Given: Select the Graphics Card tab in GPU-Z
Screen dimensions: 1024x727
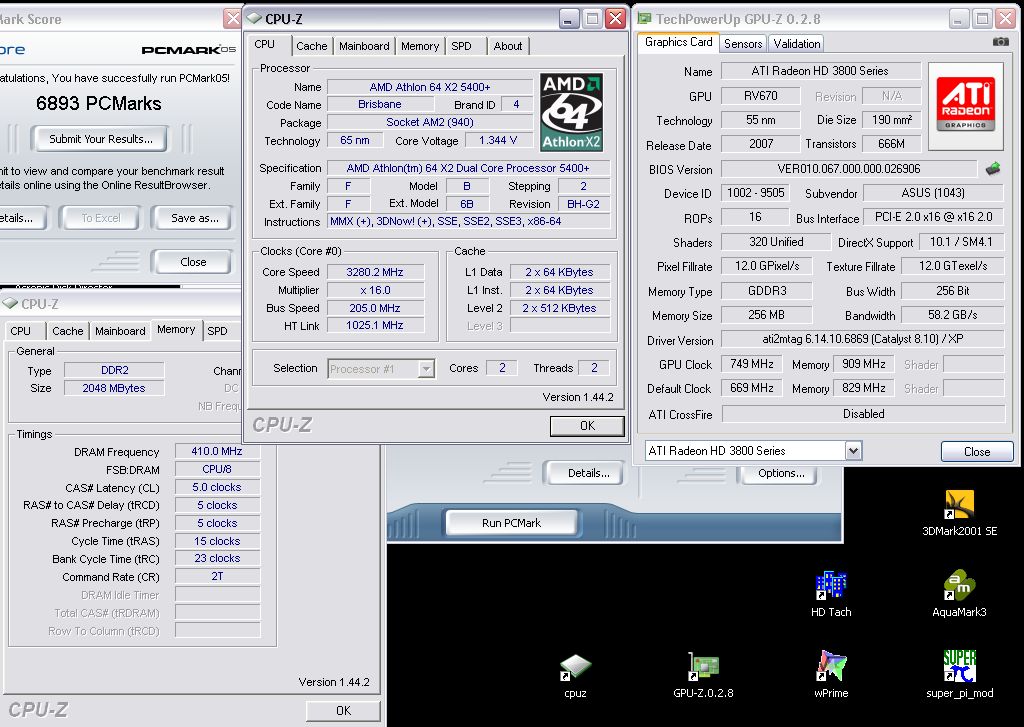Looking at the screenshot, I should [679, 42].
